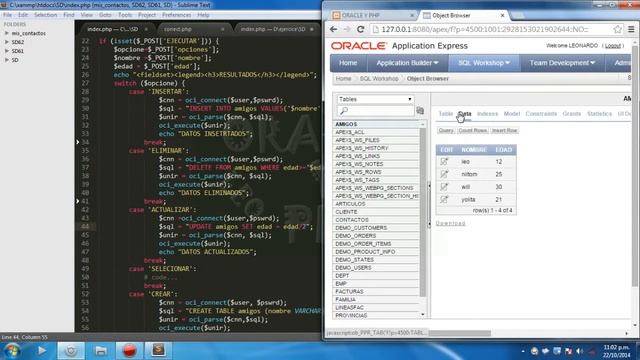Open file explorer from the taskbar

100,351
